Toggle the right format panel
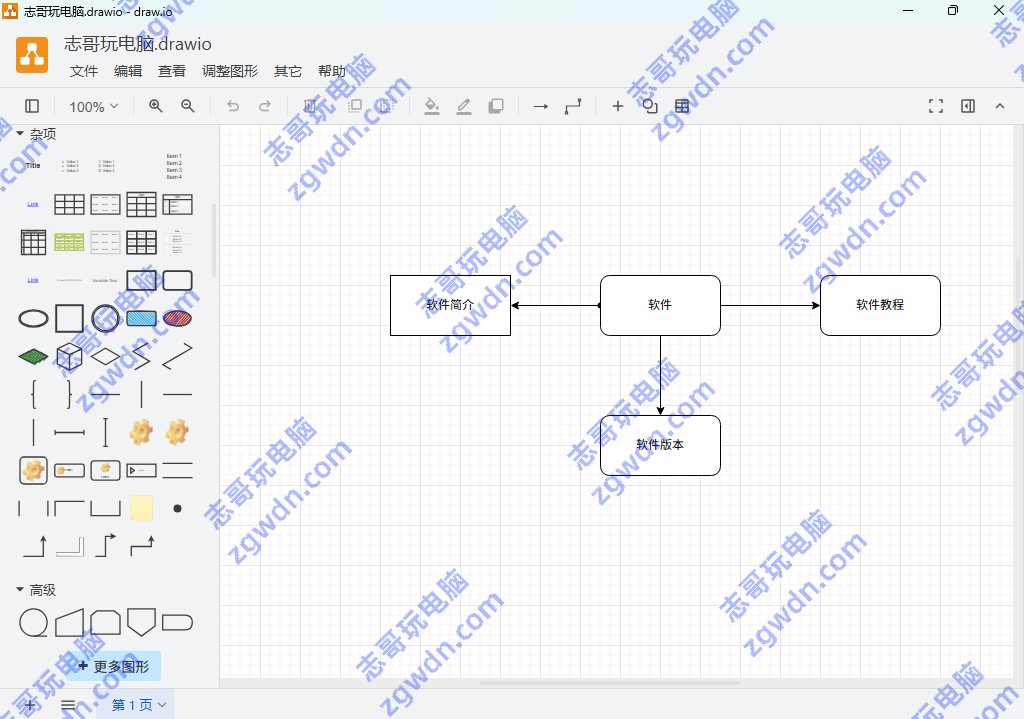 coord(968,106)
